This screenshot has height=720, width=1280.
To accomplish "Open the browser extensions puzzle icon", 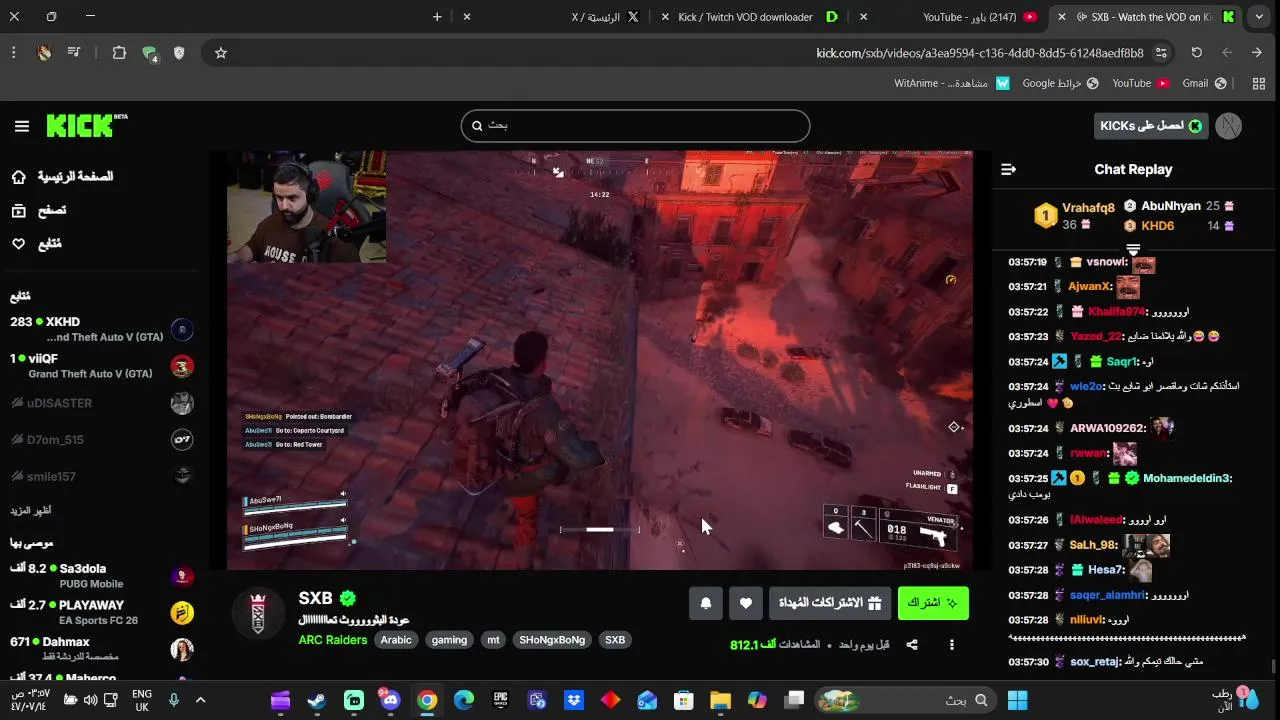I will point(119,53).
